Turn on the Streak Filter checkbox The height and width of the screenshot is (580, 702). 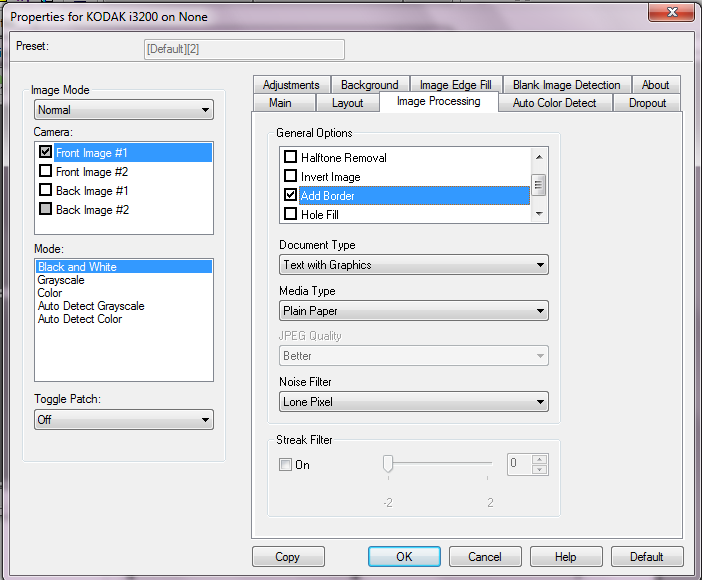tap(285, 464)
